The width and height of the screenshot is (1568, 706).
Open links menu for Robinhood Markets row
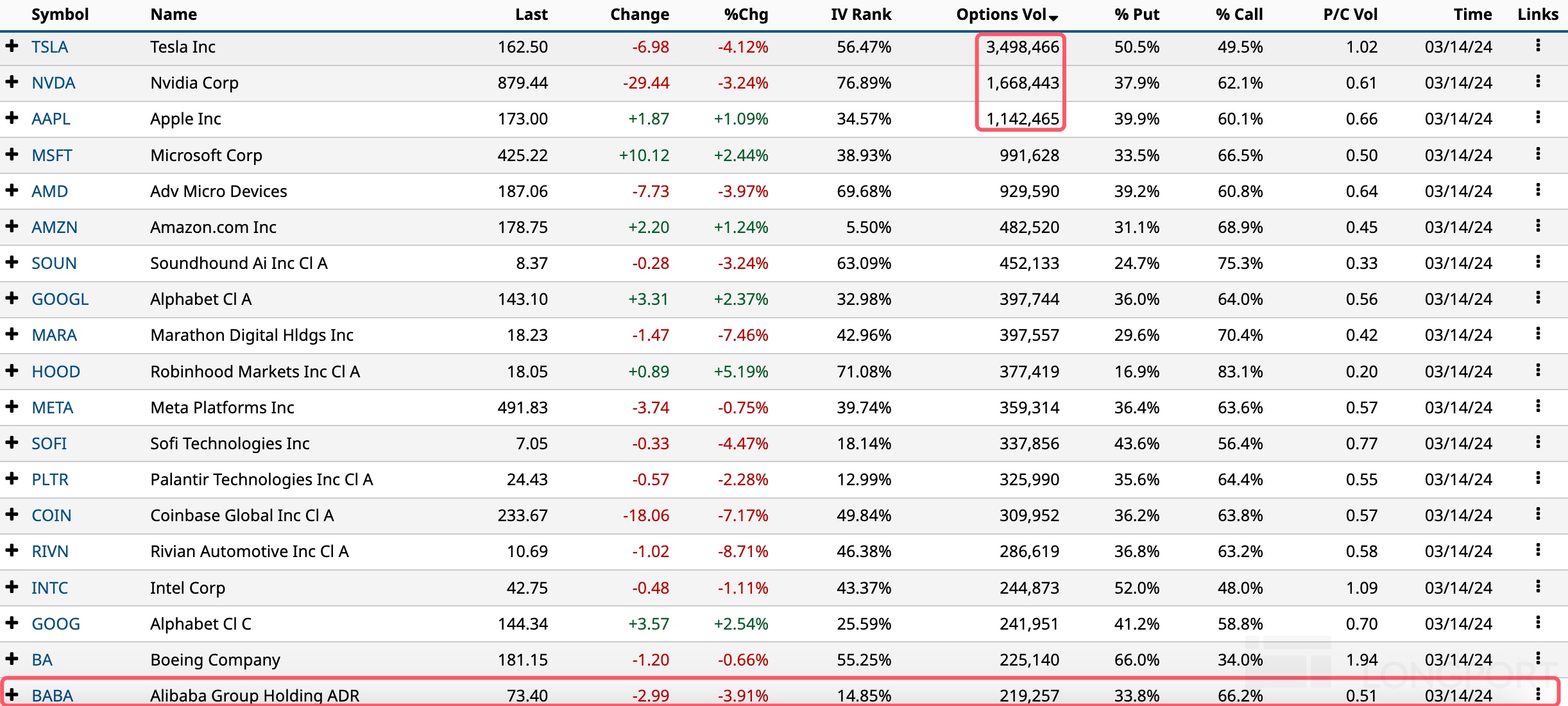pyautogui.click(x=1538, y=370)
